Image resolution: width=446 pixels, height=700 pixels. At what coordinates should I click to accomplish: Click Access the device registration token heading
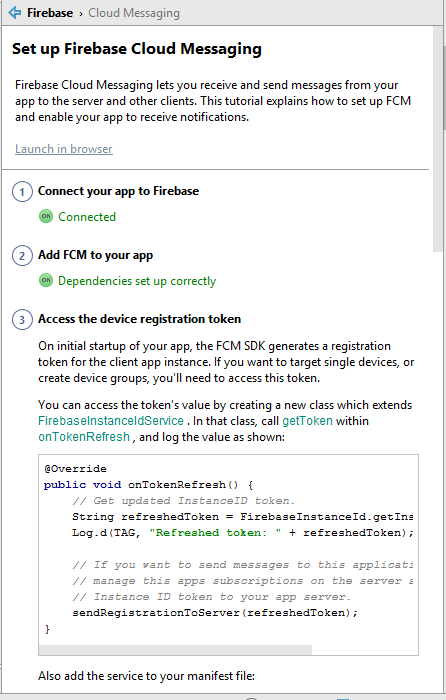(x=139, y=319)
